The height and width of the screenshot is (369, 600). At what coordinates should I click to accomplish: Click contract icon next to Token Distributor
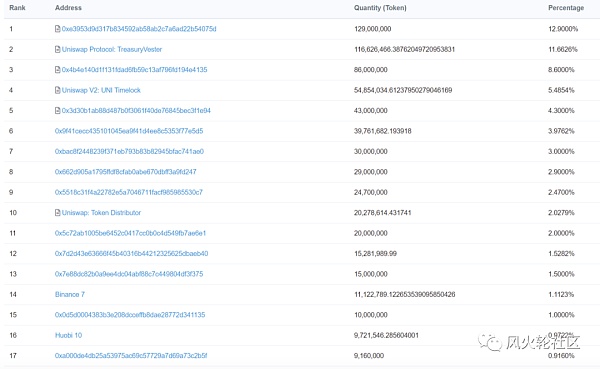tap(57, 212)
